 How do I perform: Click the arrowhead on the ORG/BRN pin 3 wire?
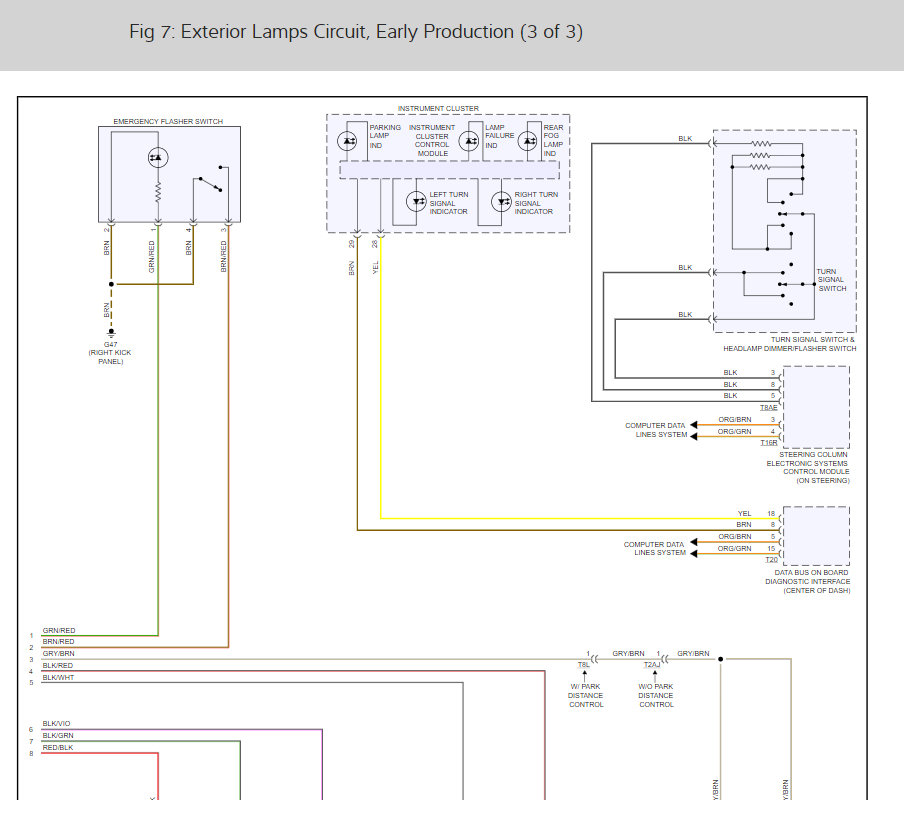click(x=694, y=425)
